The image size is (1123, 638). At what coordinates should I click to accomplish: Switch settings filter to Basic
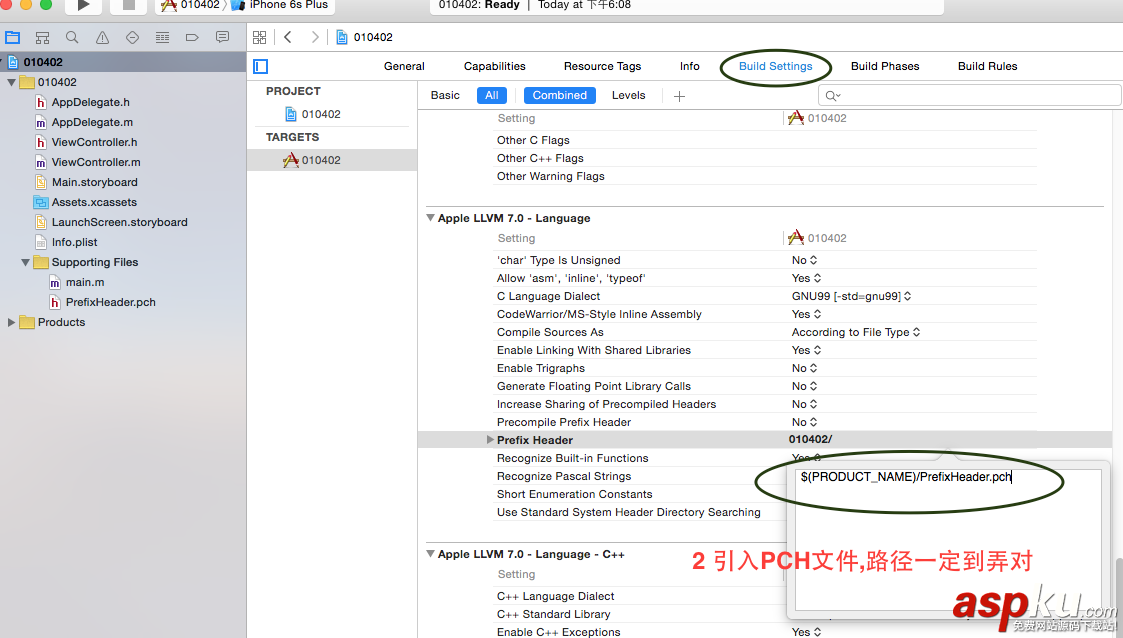click(x=445, y=95)
